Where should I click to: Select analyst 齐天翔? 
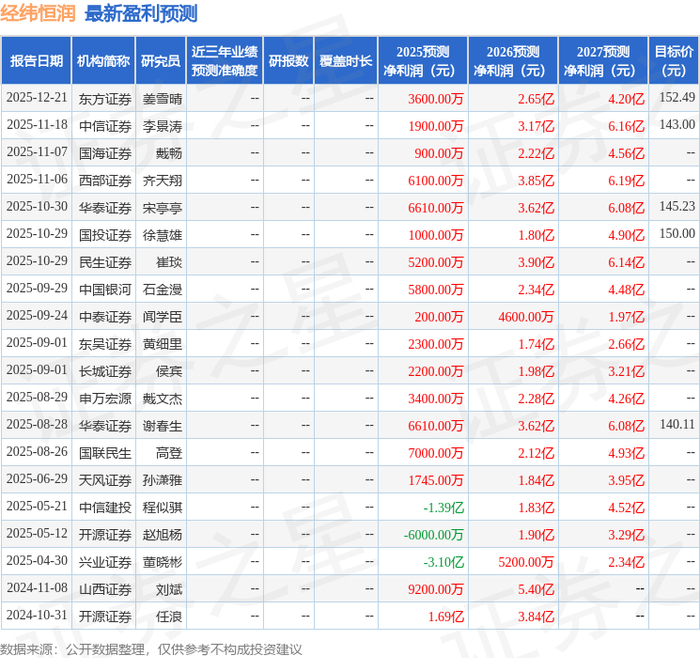coord(162,180)
